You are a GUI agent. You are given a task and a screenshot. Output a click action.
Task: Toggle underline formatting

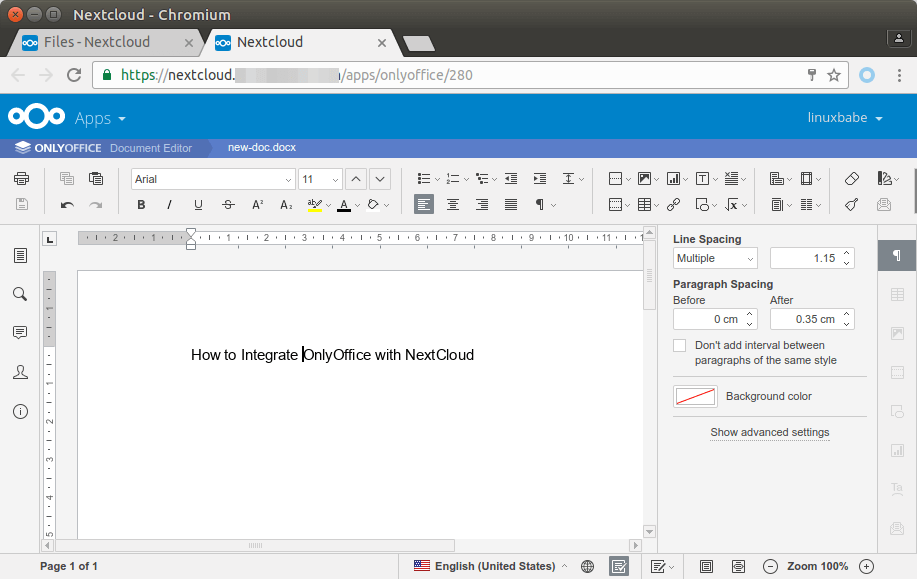tap(198, 205)
